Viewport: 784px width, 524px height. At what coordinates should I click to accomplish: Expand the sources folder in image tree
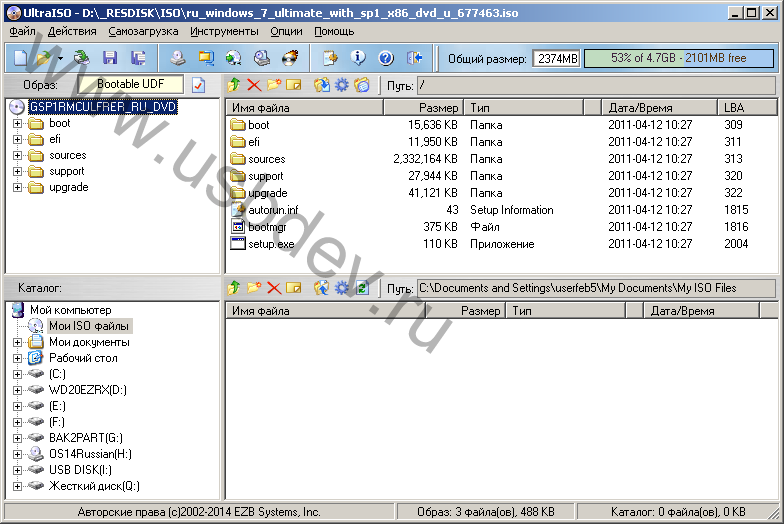(x=17, y=156)
